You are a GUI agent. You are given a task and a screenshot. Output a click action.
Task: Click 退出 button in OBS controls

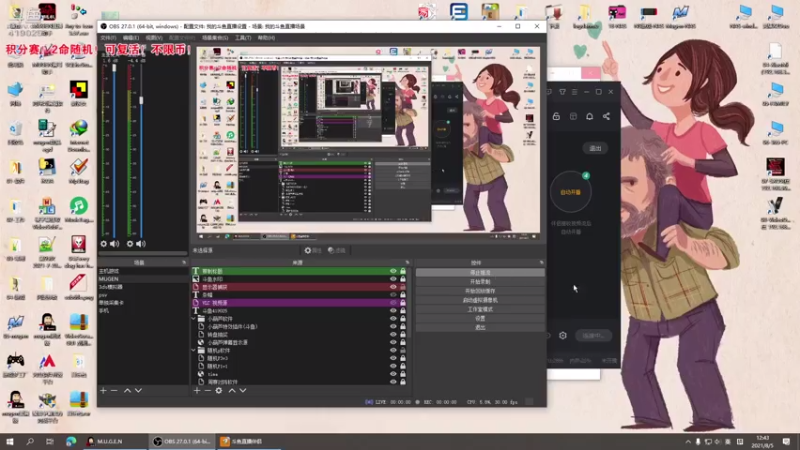[x=480, y=328]
